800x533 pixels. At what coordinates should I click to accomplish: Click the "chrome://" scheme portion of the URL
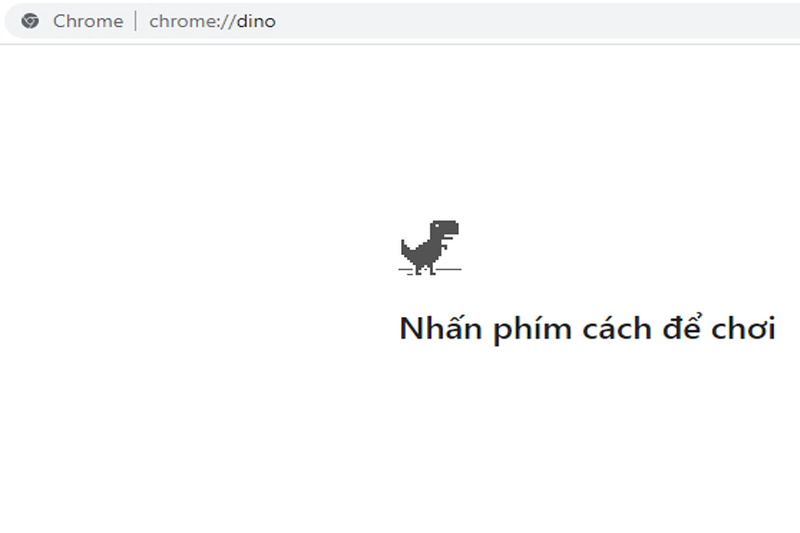192,21
